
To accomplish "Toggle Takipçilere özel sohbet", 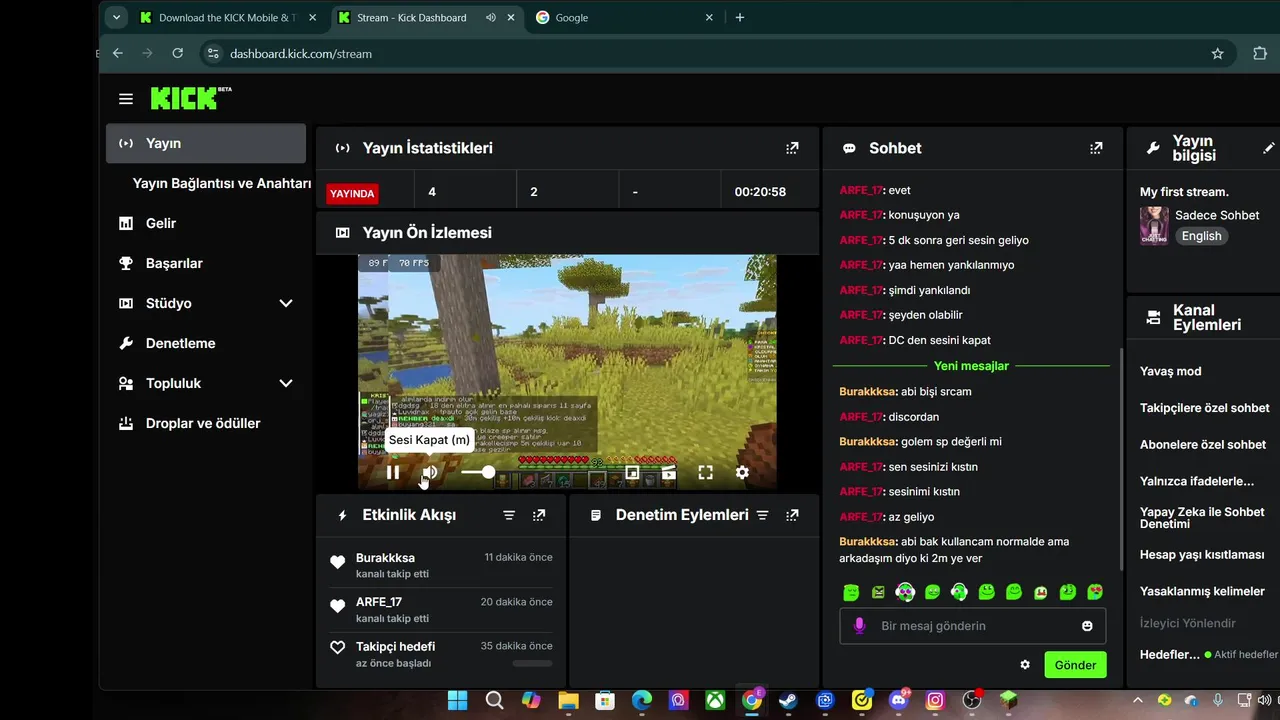I will click(x=1205, y=408).
